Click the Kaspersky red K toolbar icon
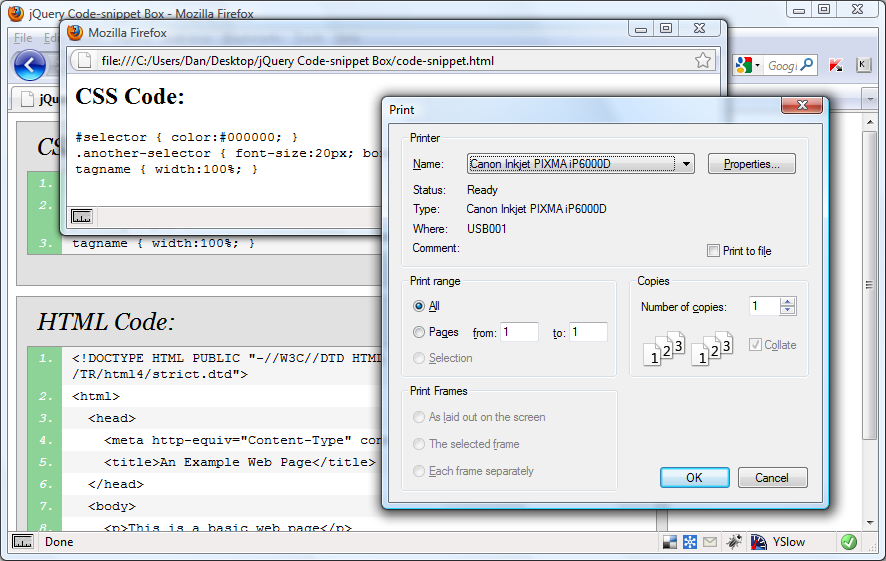 [x=836, y=65]
